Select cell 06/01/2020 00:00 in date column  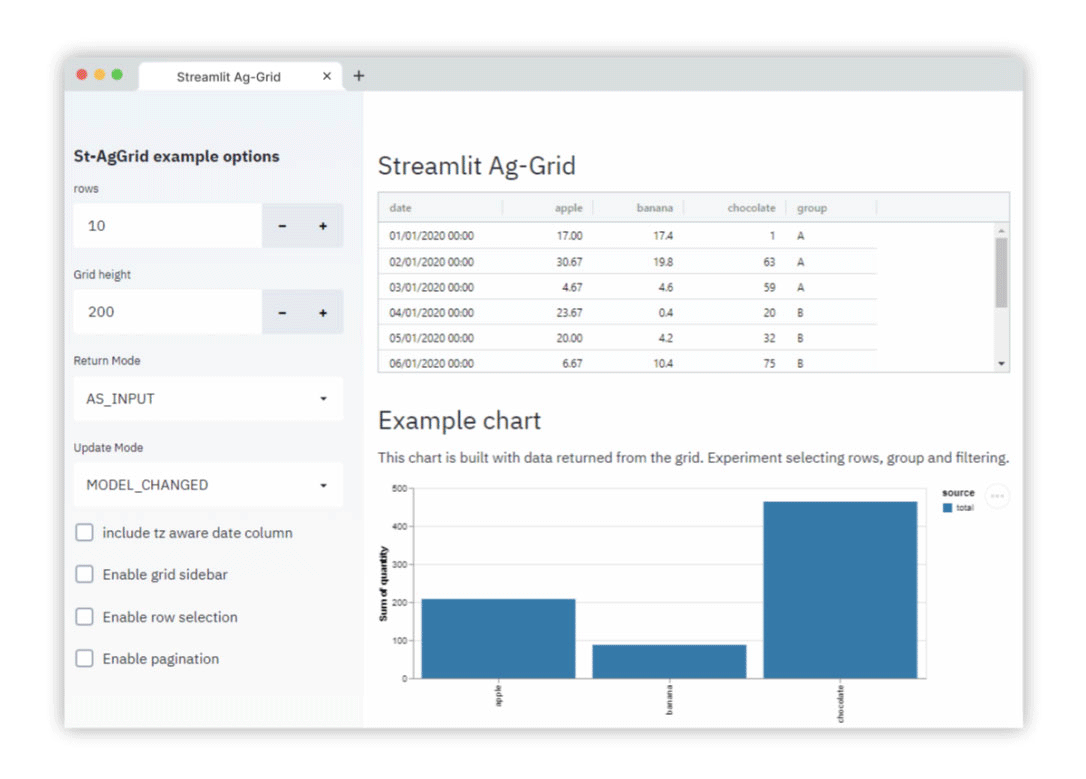click(440, 363)
